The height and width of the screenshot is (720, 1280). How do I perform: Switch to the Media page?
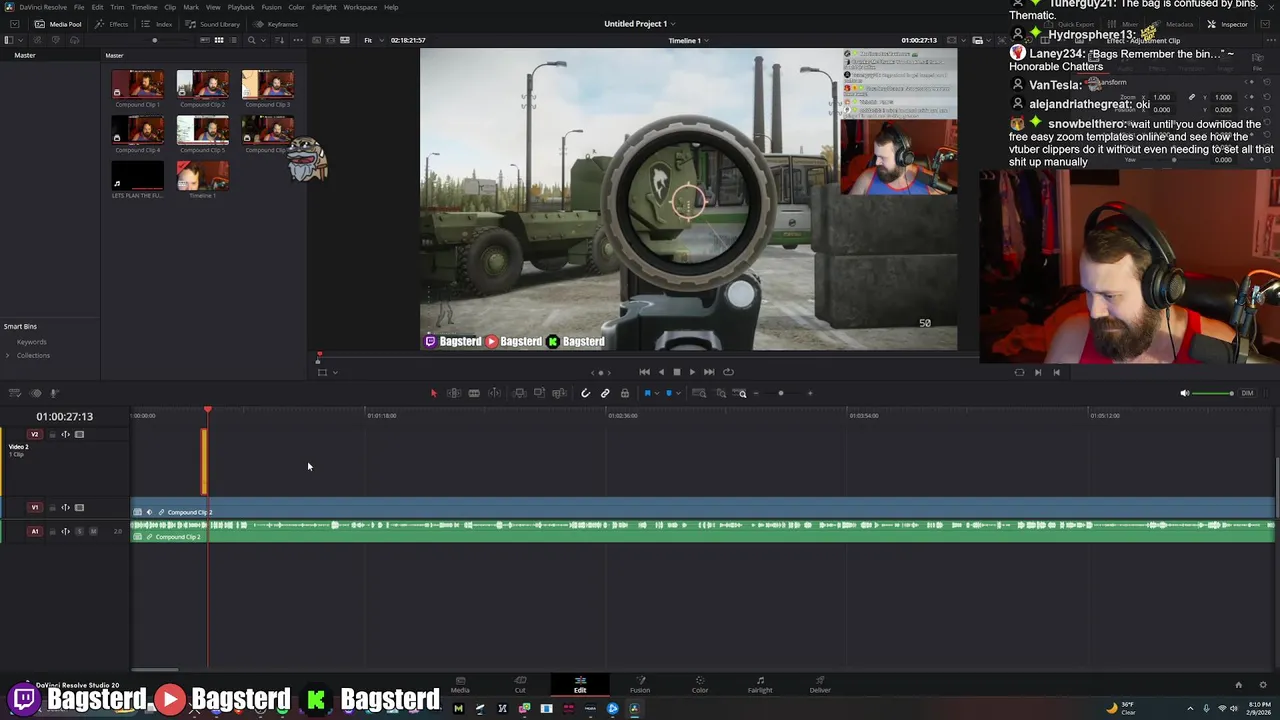tap(460, 684)
